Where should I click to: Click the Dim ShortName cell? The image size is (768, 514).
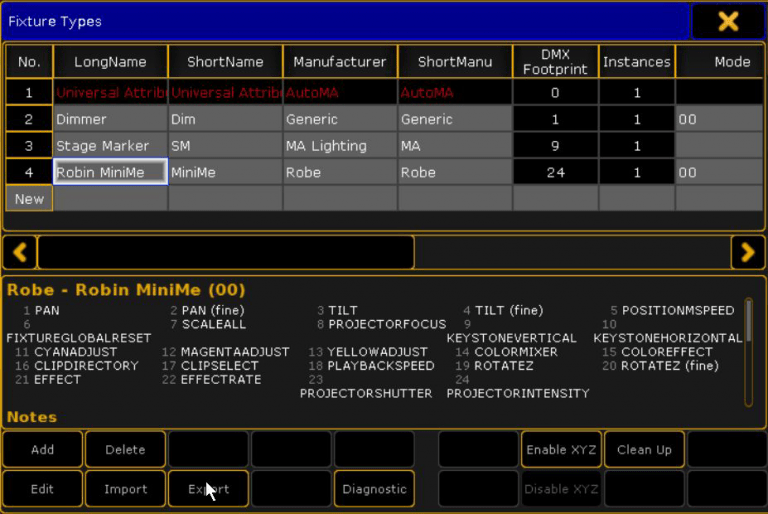pos(225,119)
